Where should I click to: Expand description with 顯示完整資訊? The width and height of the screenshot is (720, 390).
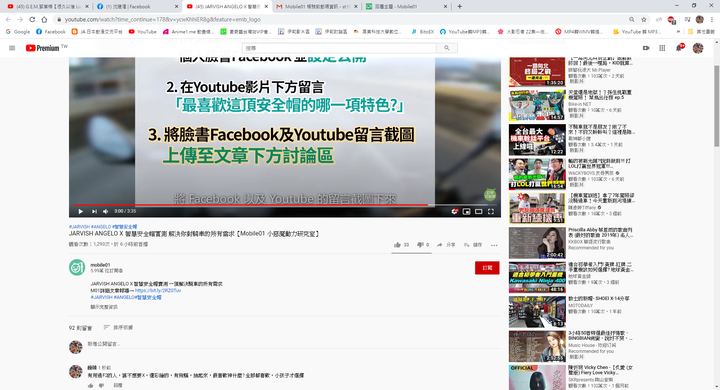(104, 307)
